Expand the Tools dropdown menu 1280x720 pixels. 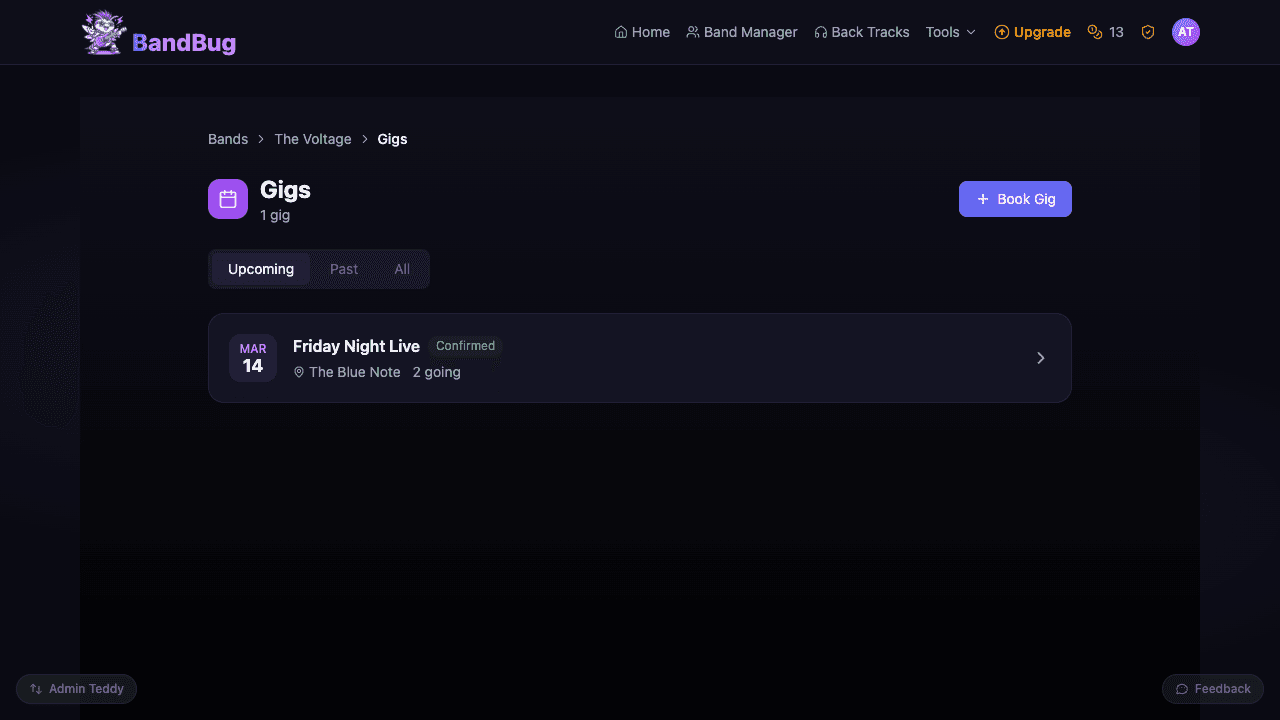point(950,32)
